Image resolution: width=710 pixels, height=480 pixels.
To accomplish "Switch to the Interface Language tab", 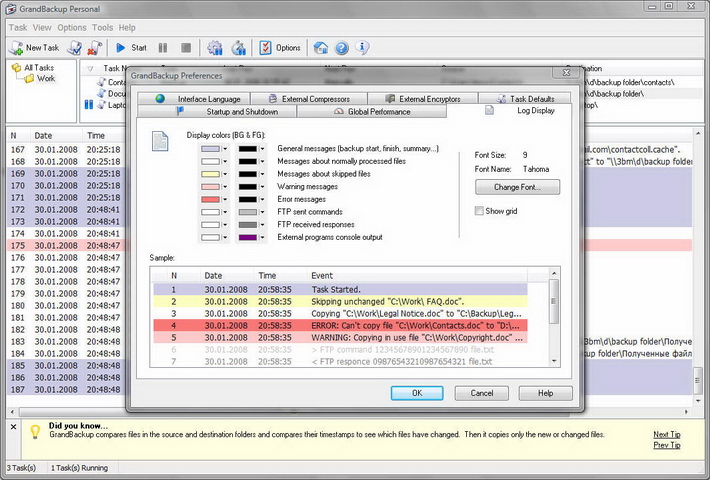I will point(194,99).
